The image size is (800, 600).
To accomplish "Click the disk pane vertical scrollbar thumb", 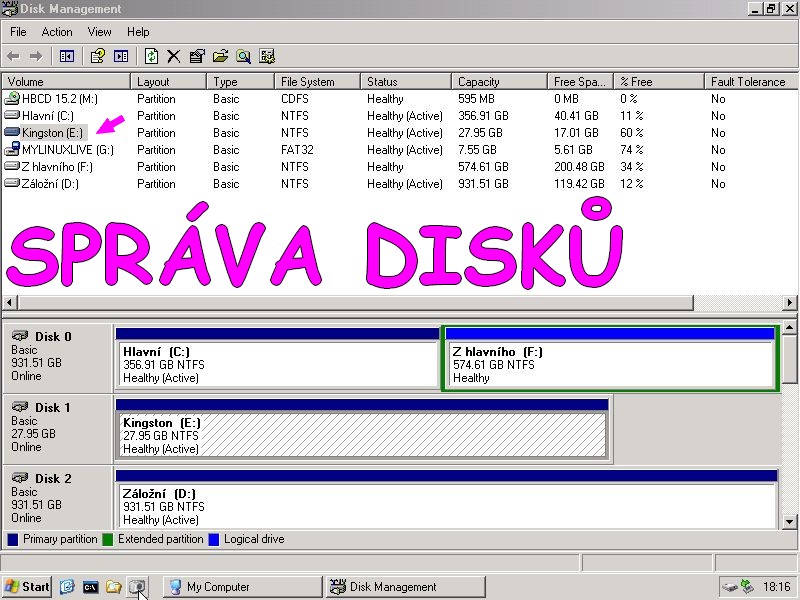I will click(x=789, y=359).
